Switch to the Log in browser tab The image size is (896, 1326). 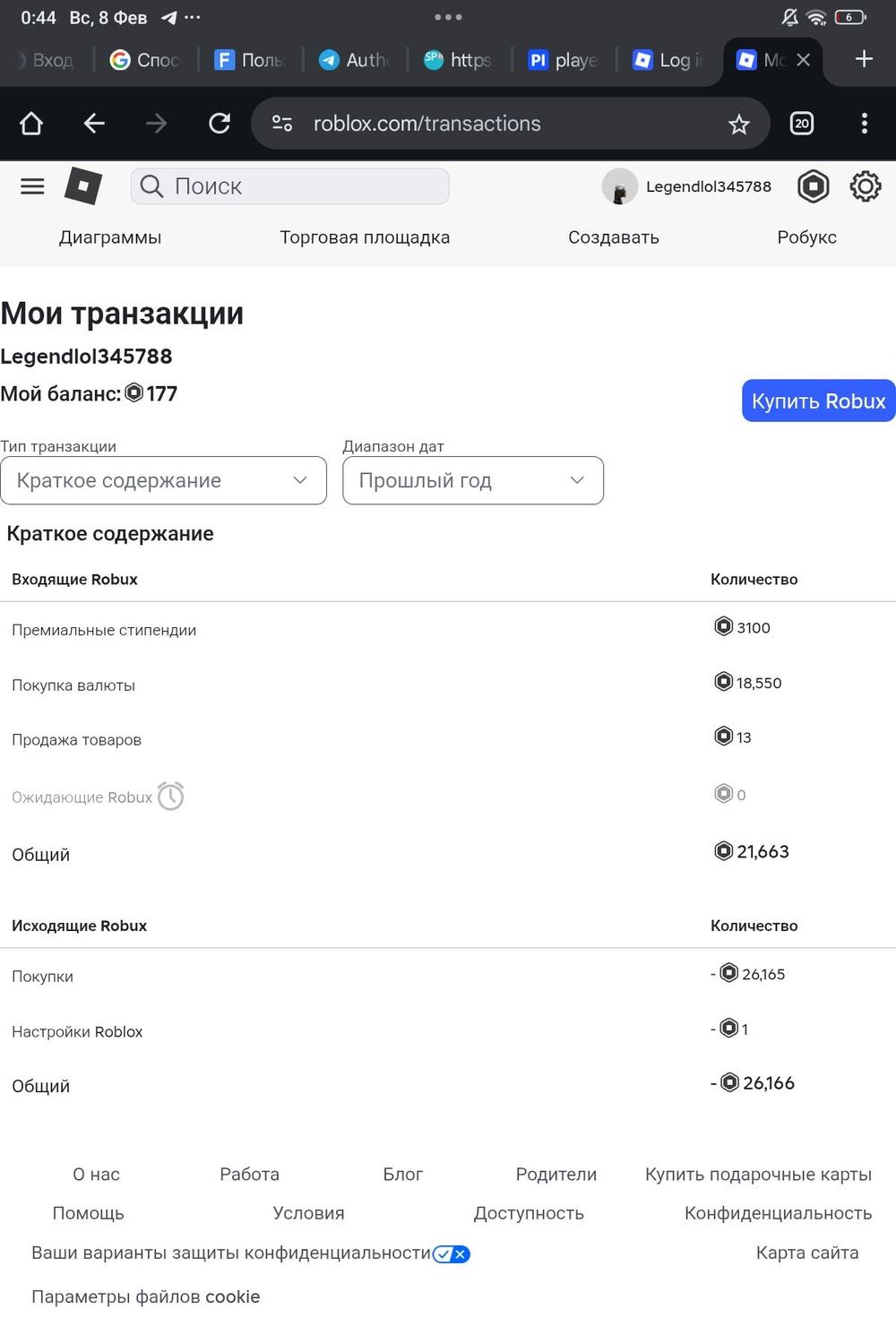[668, 60]
